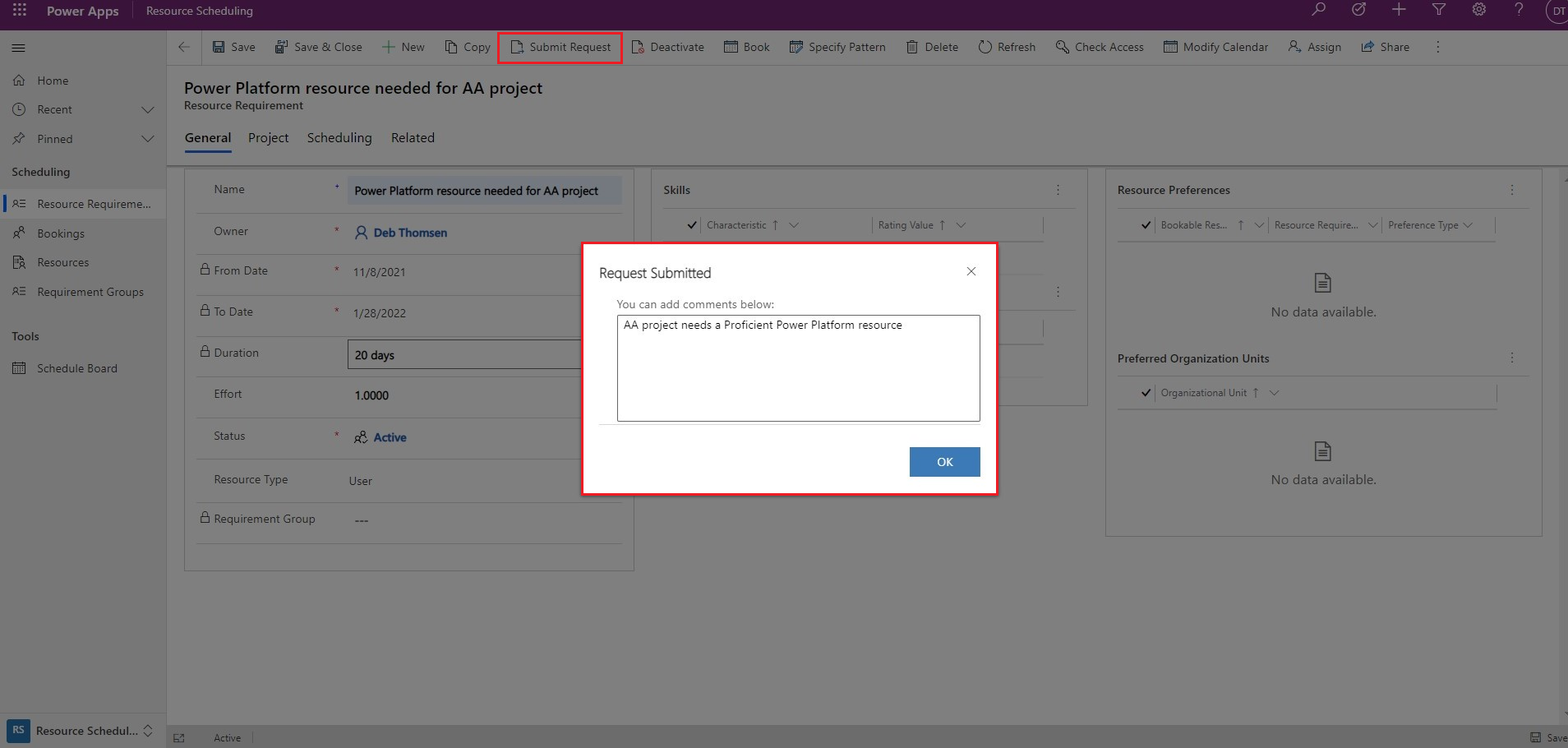
Task: Open Skills section more options
Action: [1058, 190]
